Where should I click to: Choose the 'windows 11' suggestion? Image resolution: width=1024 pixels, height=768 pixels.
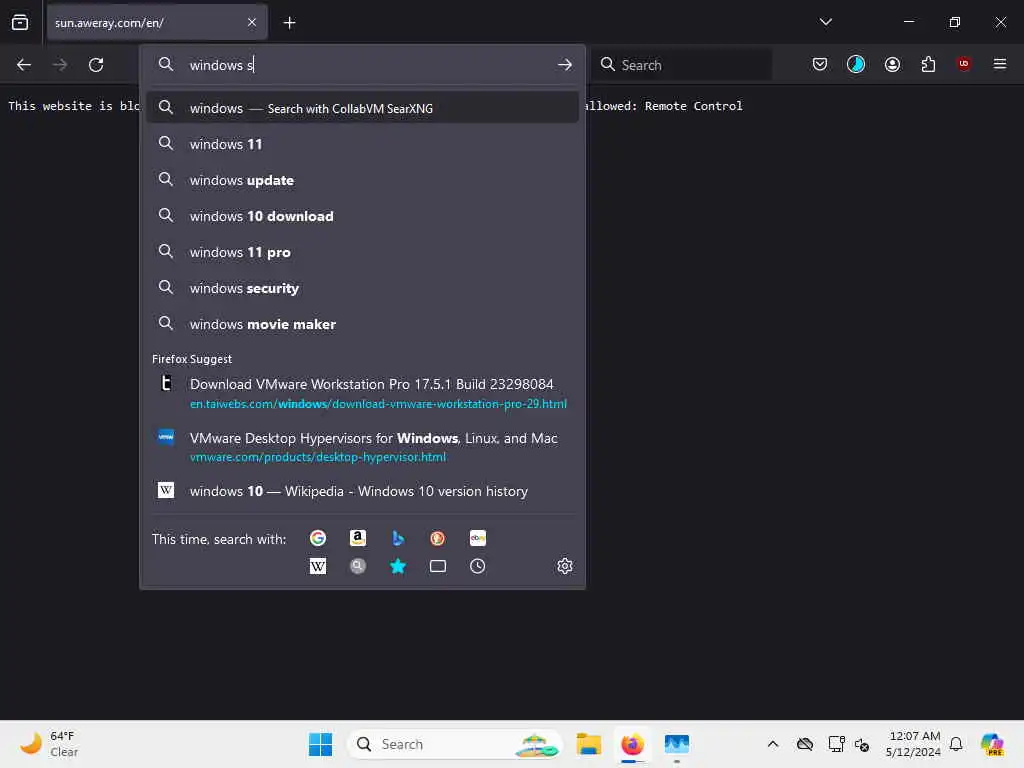pos(362,144)
